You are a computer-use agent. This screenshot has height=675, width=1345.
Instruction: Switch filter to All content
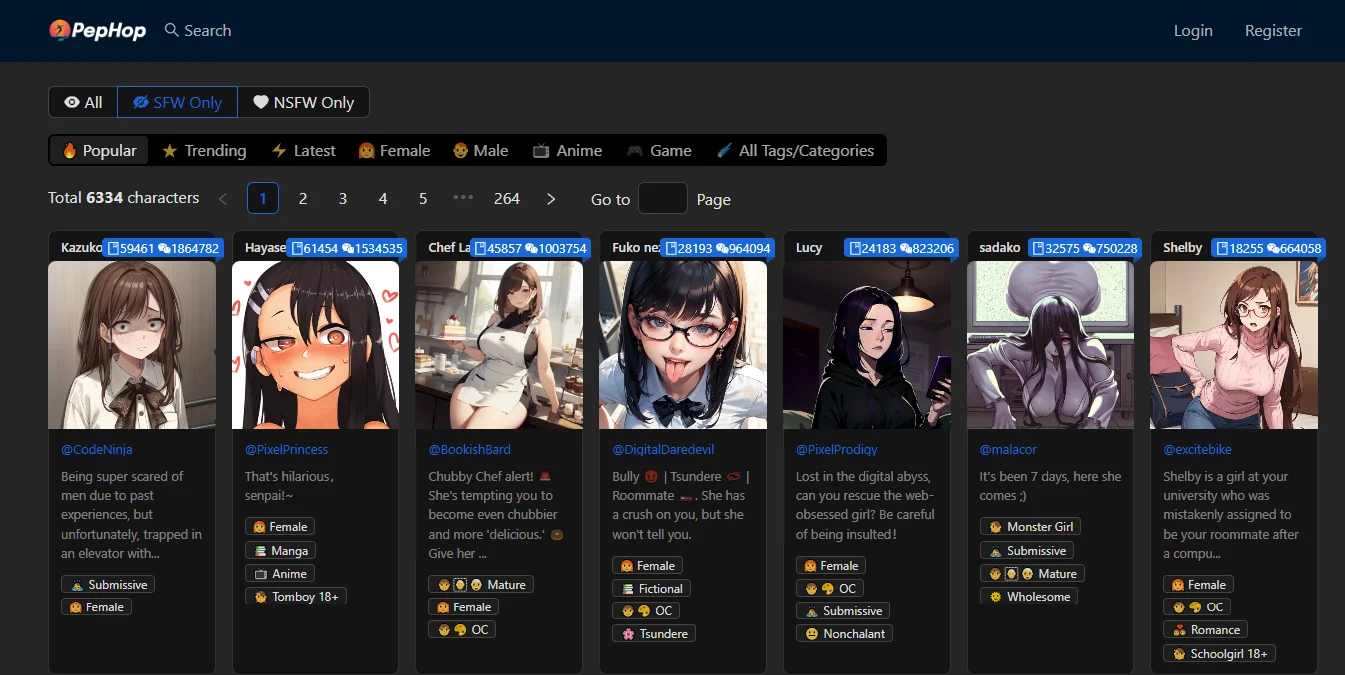[83, 102]
